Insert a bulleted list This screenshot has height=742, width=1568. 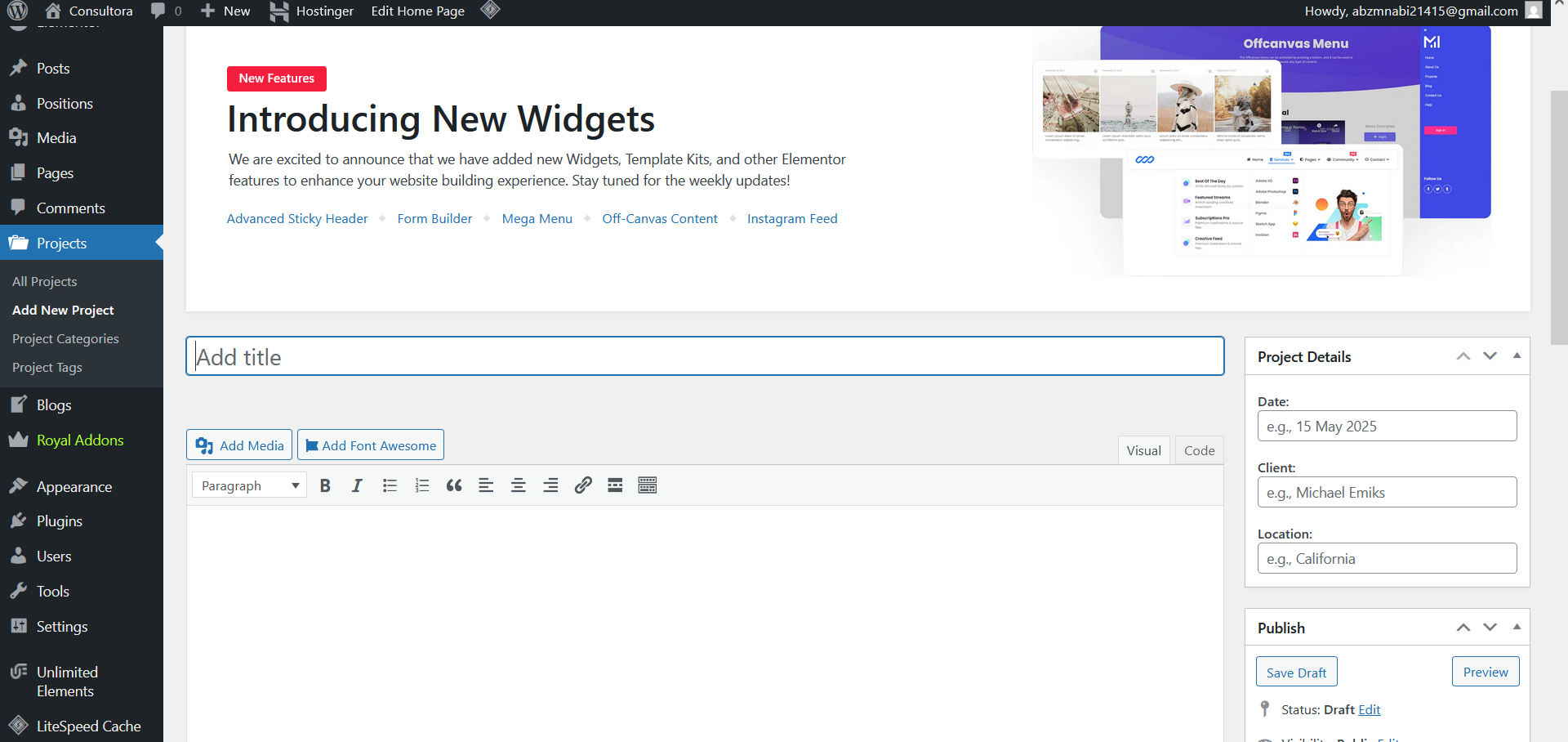(x=390, y=485)
